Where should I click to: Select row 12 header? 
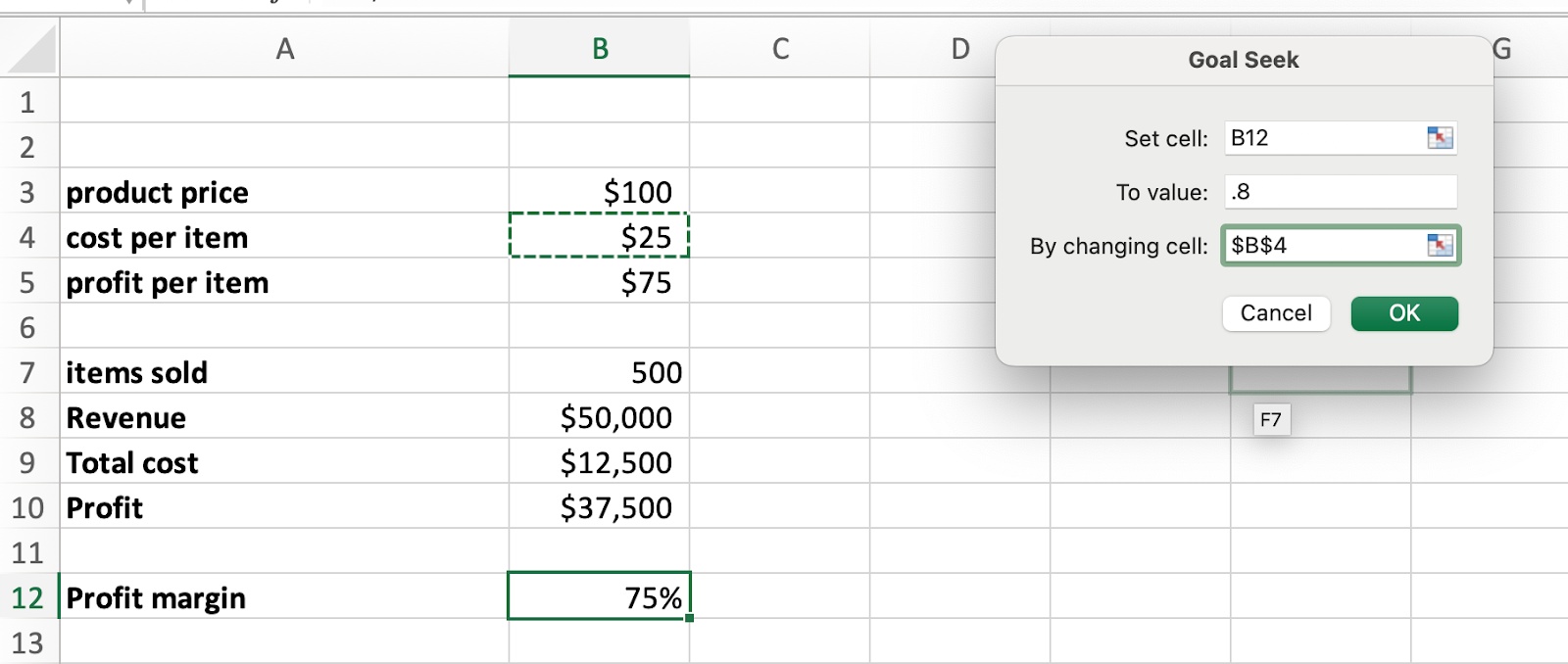click(28, 597)
